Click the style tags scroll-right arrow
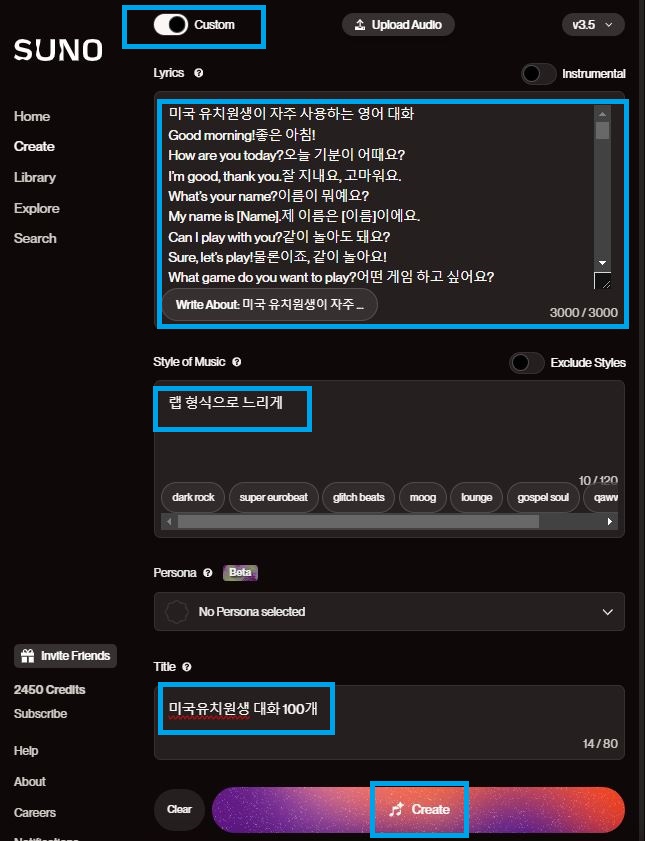Screen dimensions: 645x841 pos(610,521)
